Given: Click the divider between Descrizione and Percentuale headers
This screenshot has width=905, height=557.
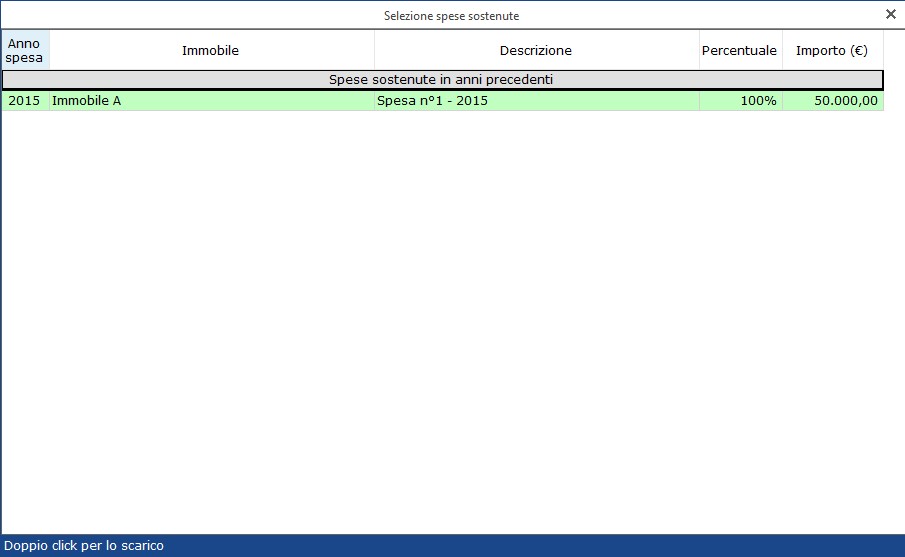Looking at the screenshot, I should pos(699,50).
